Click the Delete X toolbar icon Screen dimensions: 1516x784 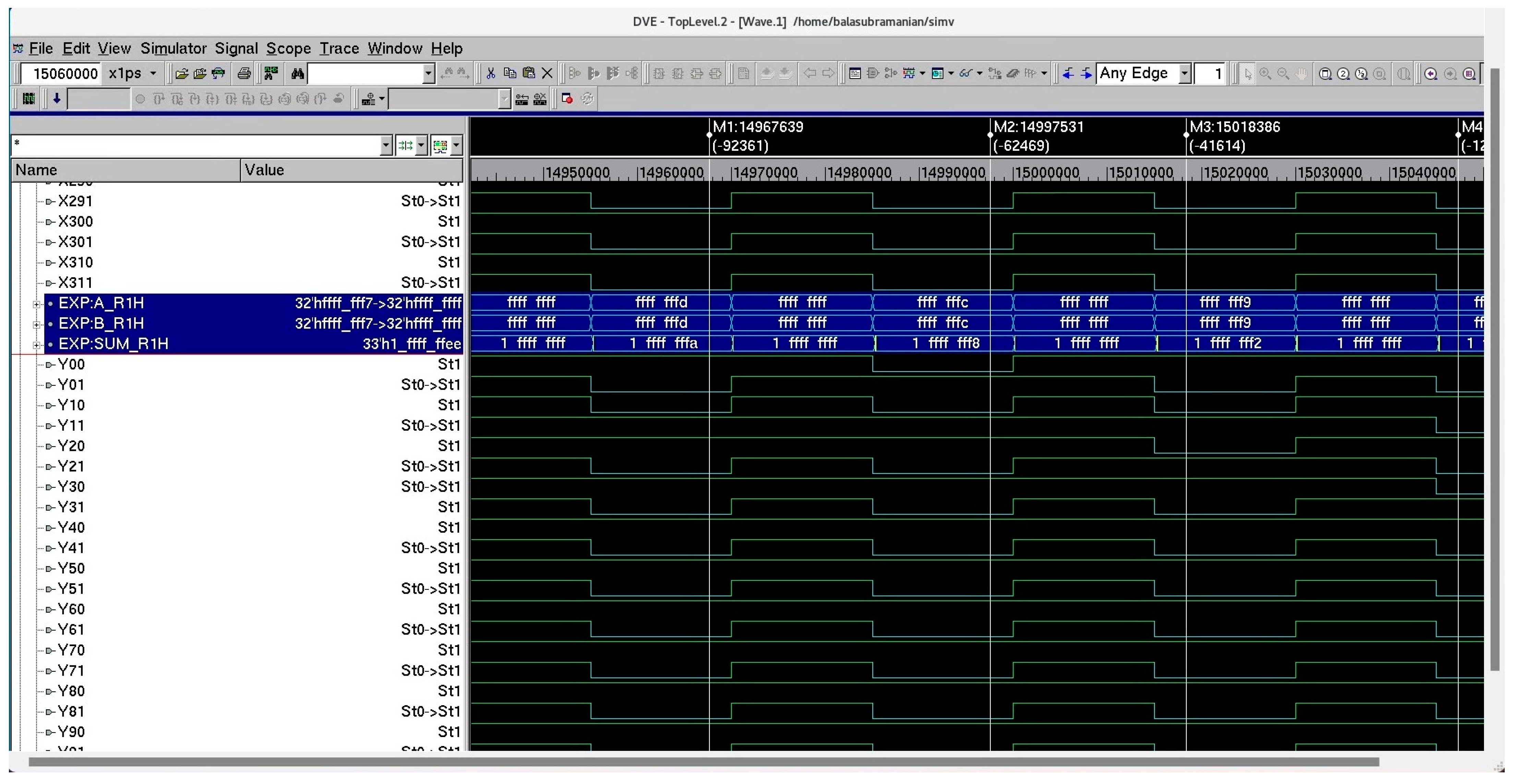[x=547, y=74]
